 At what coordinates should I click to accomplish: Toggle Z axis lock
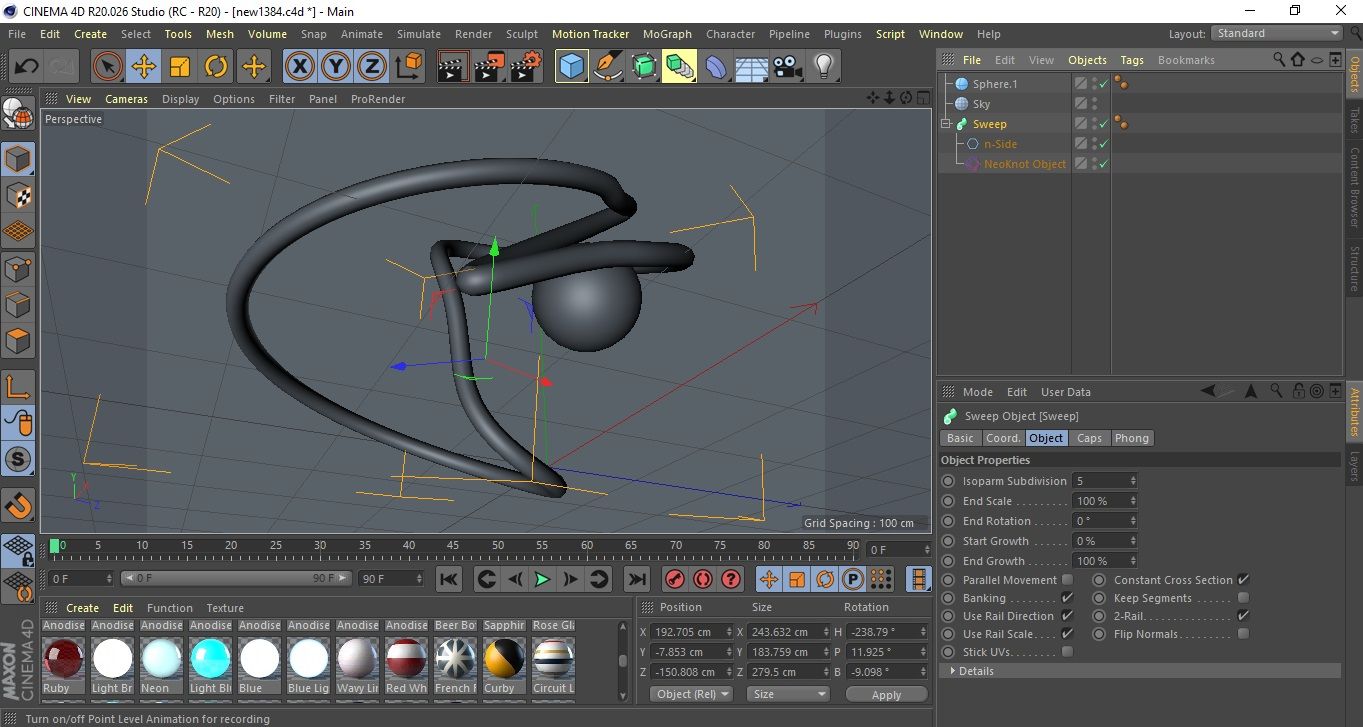pyautogui.click(x=372, y=67)
